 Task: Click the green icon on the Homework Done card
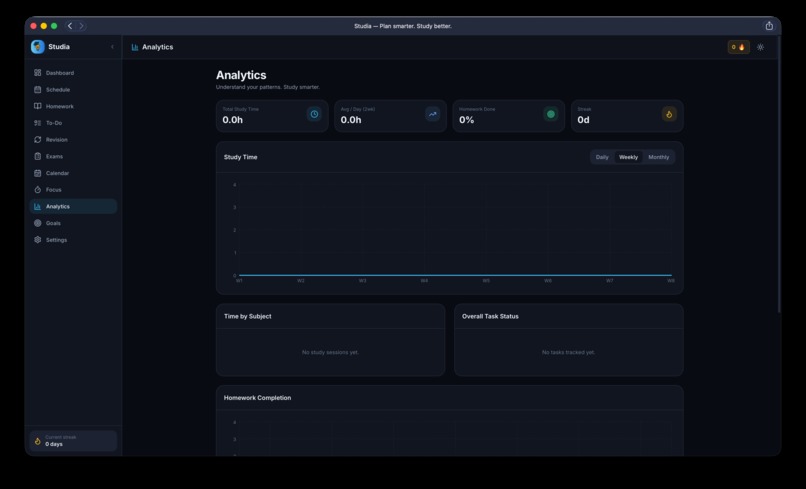551,114
